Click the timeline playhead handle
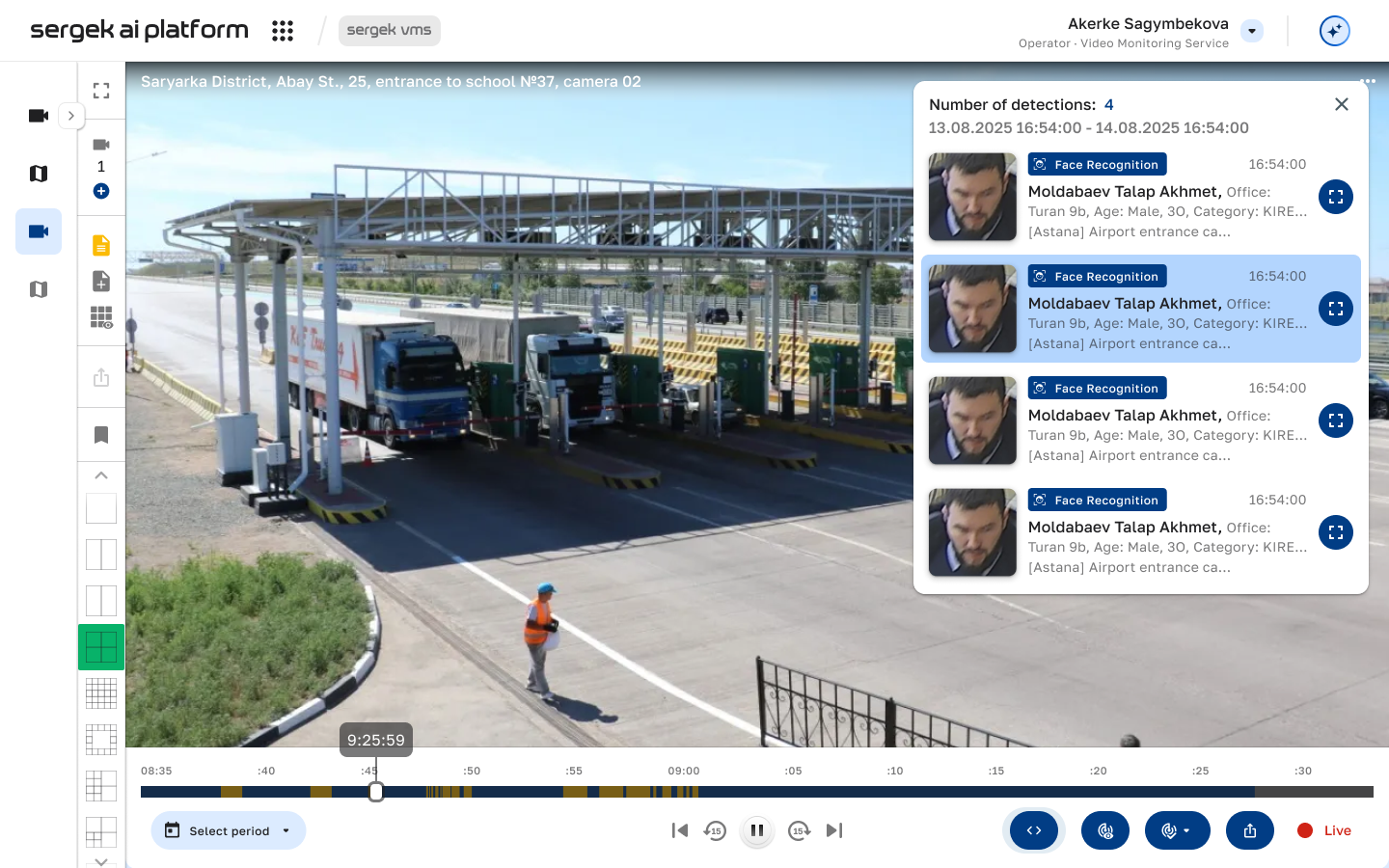Image resolution: width=1389 pixels, height=868 pixels. [376, 792]
